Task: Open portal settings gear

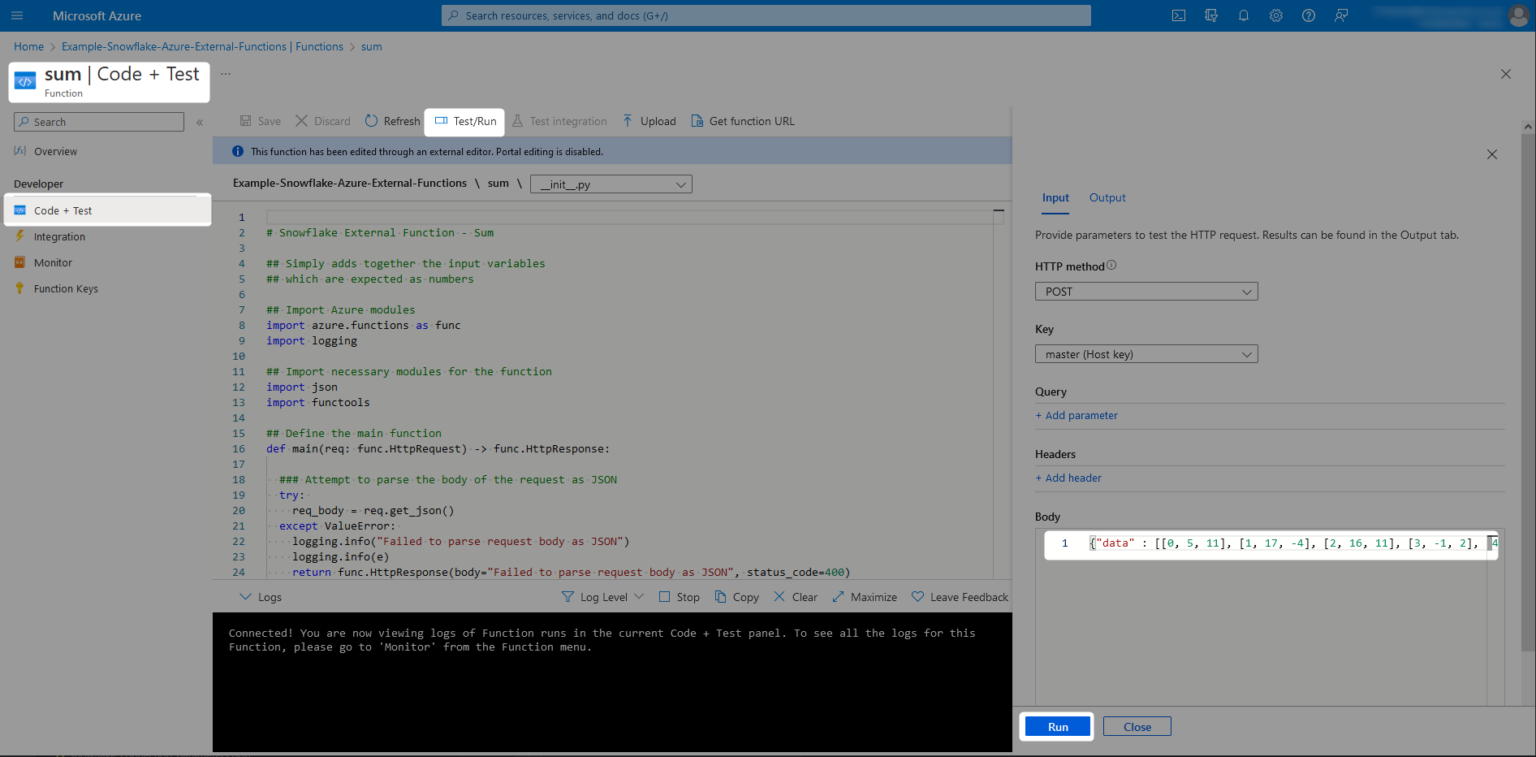Action: click(1276, 15)
